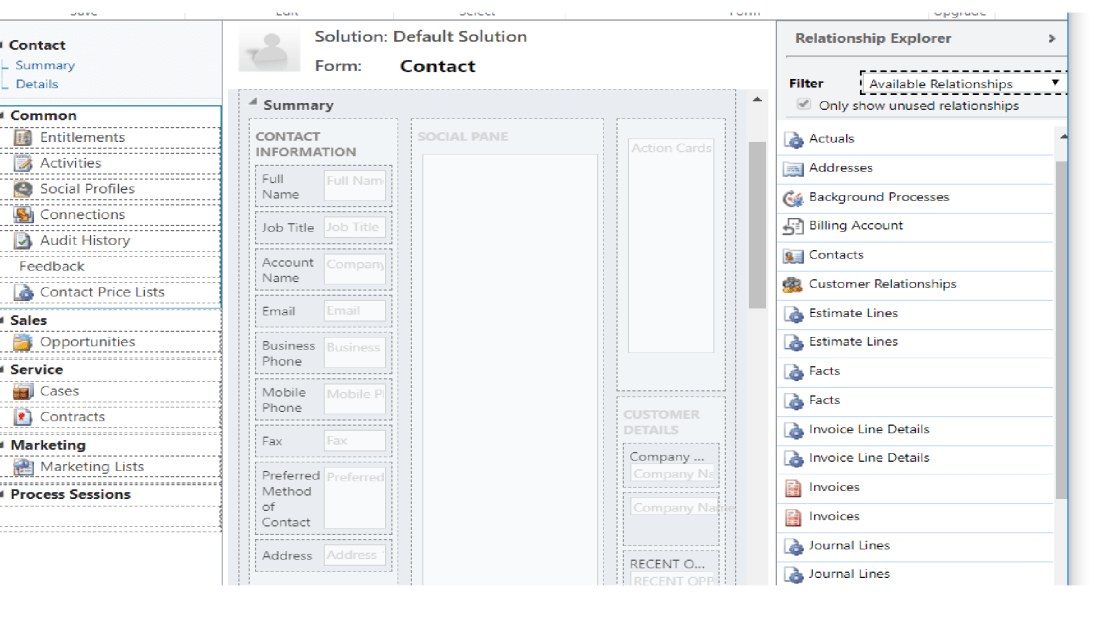Open the Summary link under Contact
Viewport: 1100px width, 618px height.
click(x=45, y=66)
